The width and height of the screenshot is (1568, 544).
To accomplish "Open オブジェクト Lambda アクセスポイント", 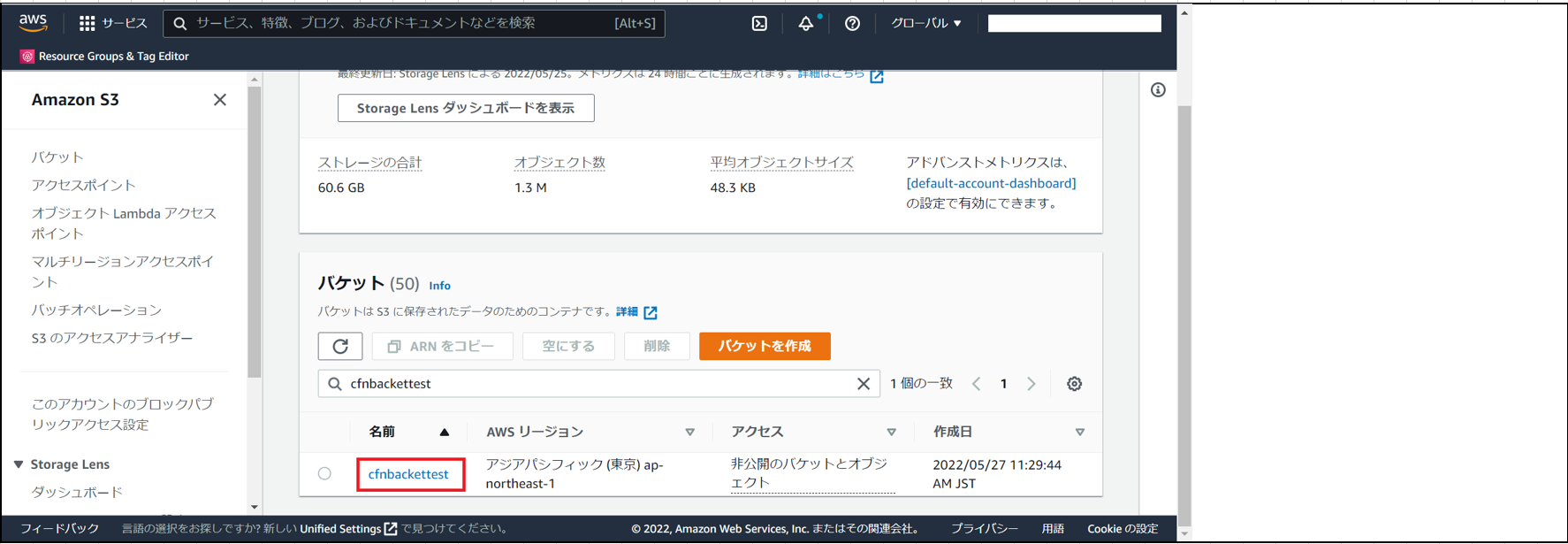I will tap(124, 223).
